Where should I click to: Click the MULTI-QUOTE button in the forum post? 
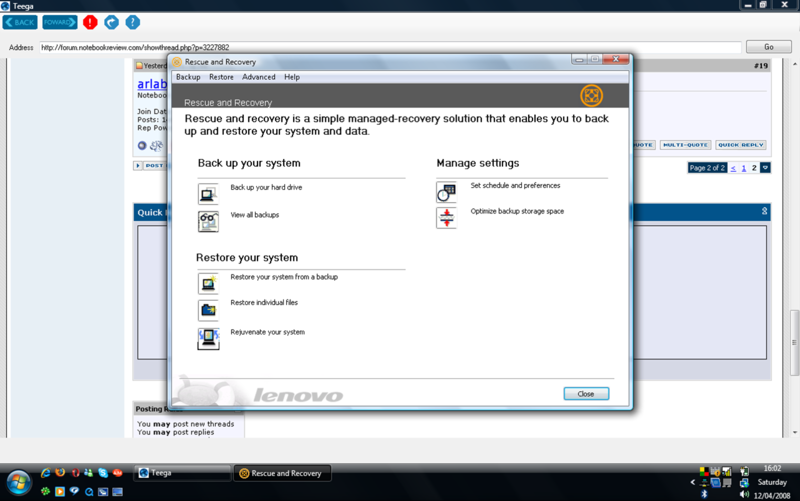click(x=685, y=145)
